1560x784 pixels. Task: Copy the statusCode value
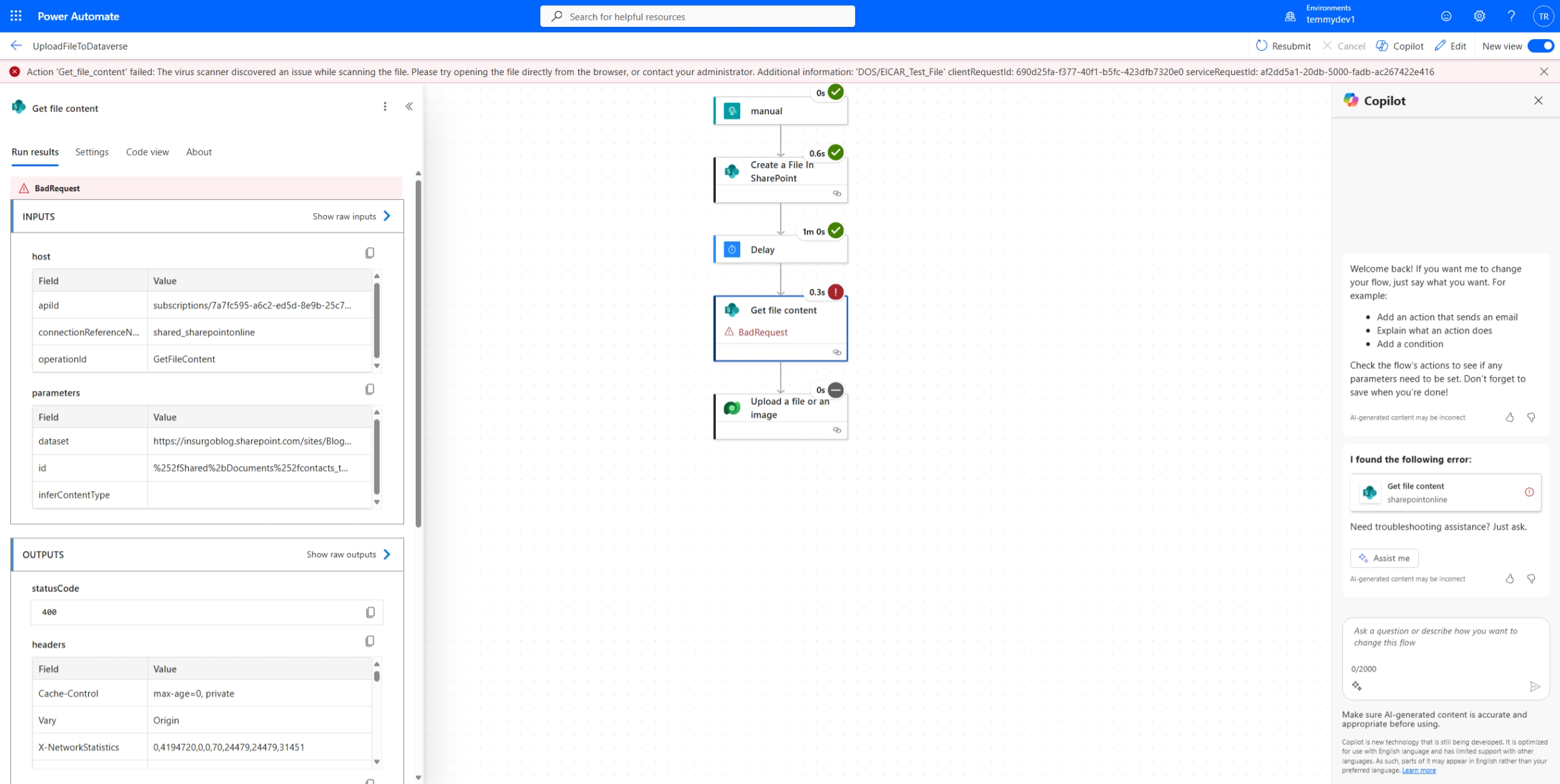coord(370,612)
